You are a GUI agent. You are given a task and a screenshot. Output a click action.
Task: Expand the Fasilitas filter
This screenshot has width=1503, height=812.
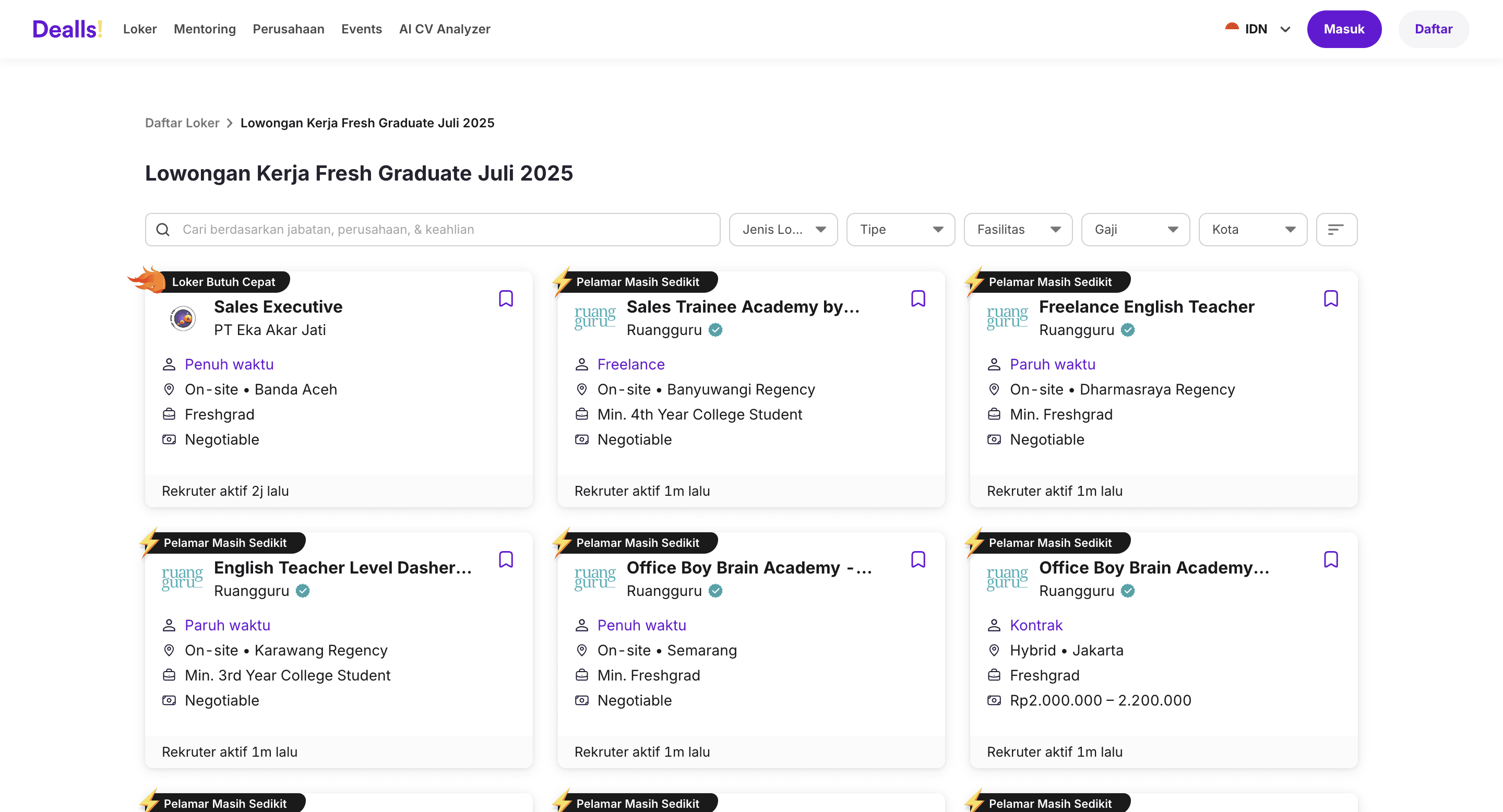point(1018,229)
